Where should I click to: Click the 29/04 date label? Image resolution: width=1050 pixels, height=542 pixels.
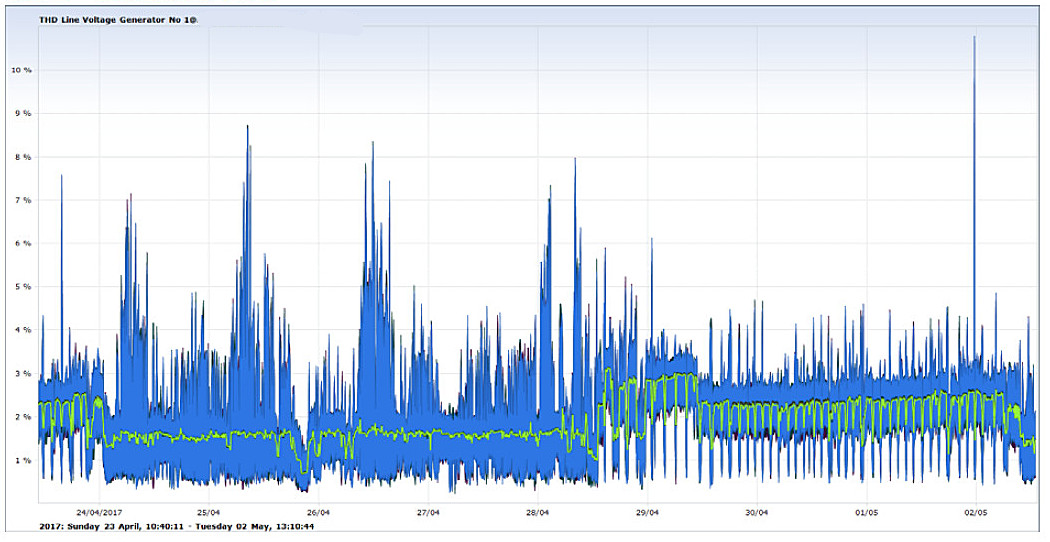pos(648,513)
